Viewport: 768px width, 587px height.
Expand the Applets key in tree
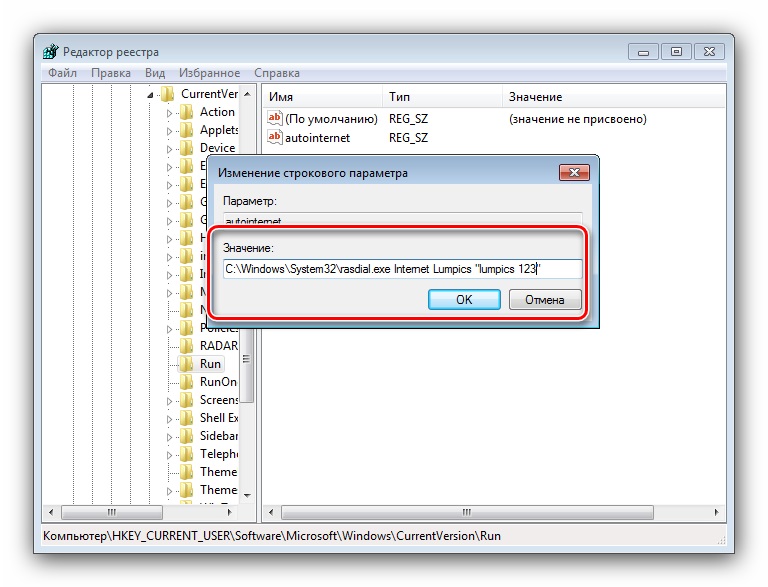pos(169,131)
